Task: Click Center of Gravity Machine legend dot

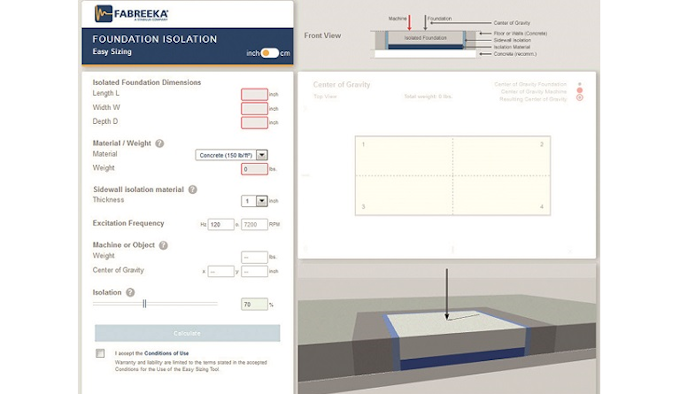Action: click(579, 91)
